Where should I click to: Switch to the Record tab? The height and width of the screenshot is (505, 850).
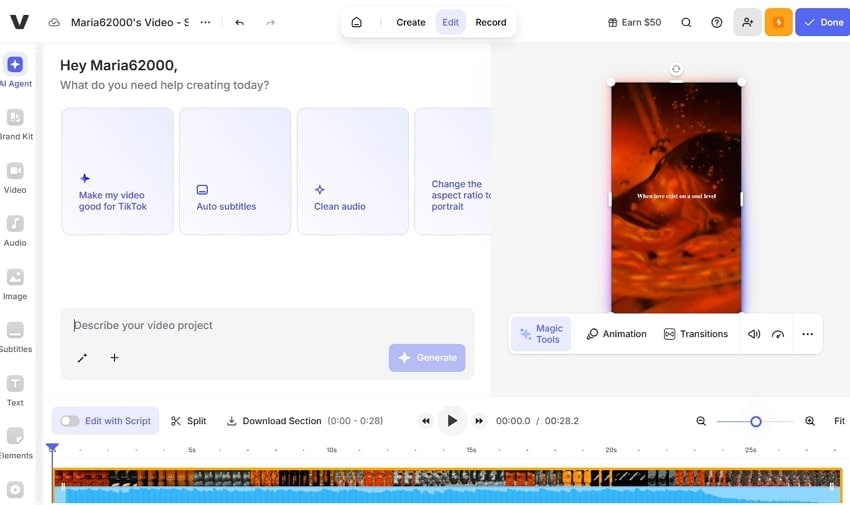click(491, 22)
